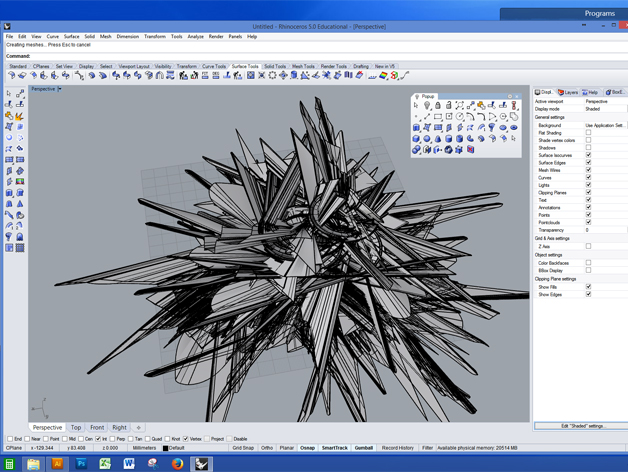Launch Word from the taskbar

coord(129,463)
